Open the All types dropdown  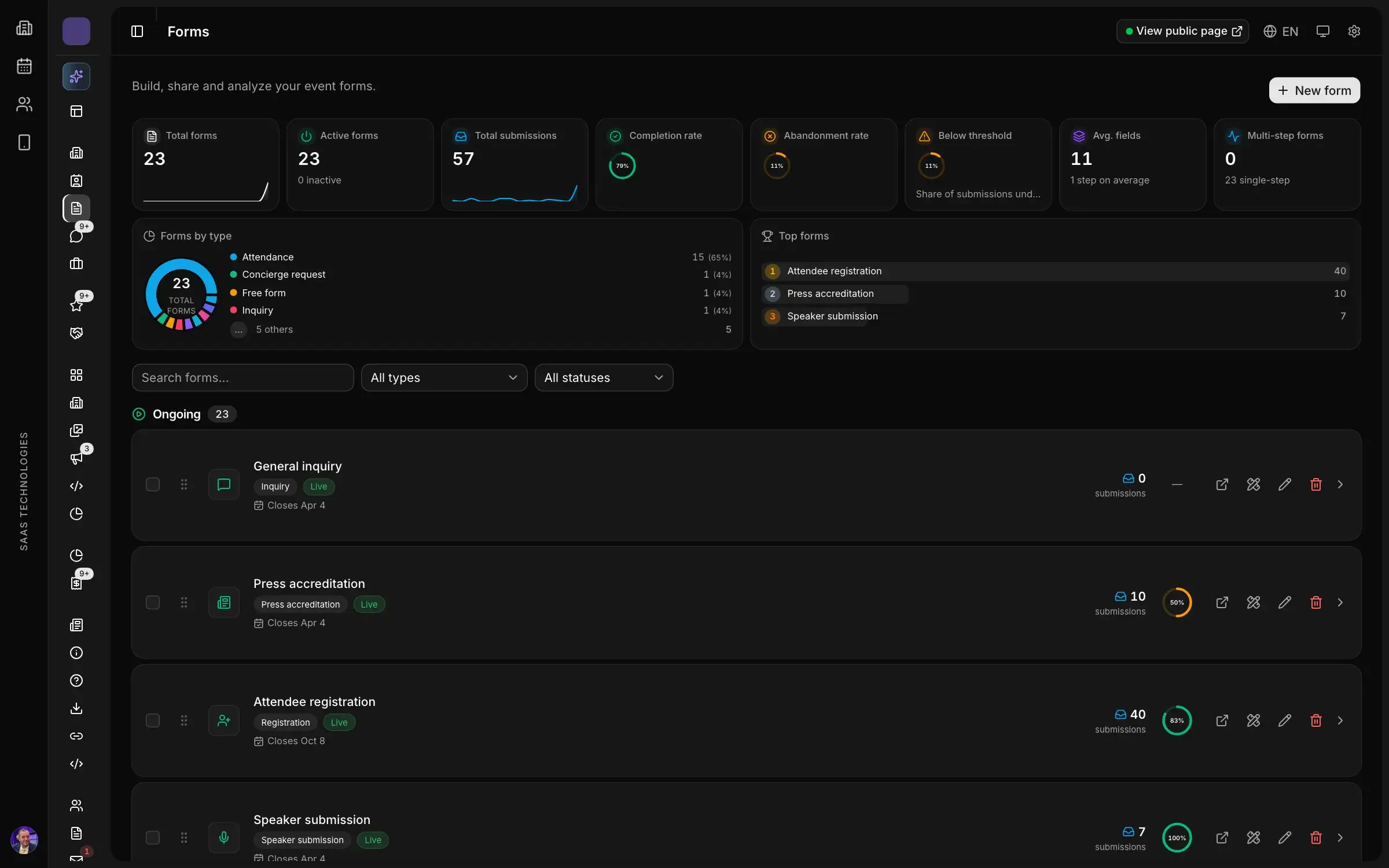[444, 377]
